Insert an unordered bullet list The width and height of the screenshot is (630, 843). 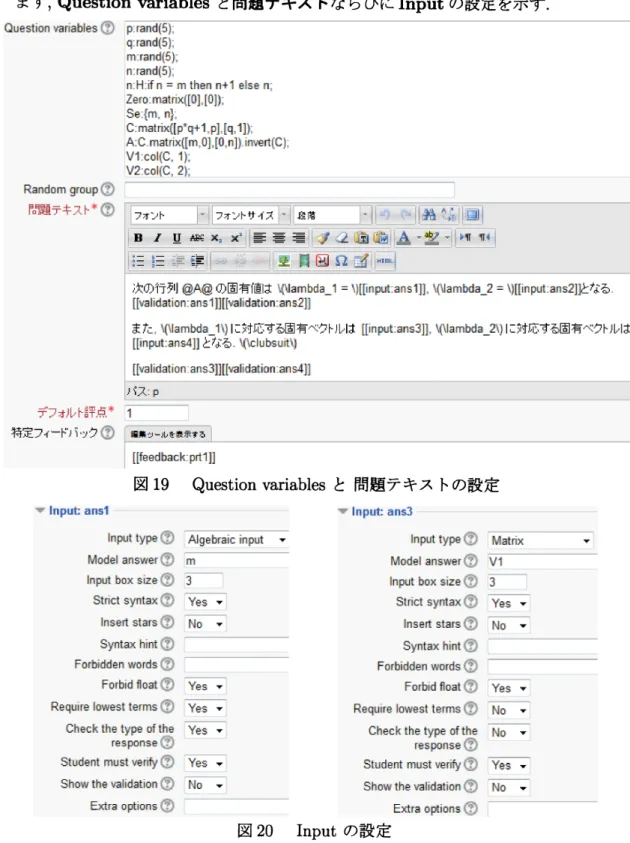point(138,261)
